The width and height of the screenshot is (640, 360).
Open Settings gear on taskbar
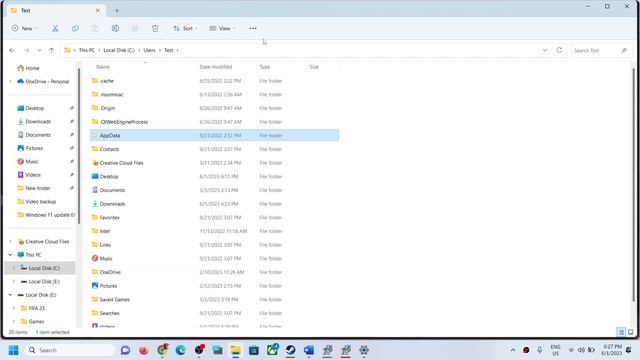point(364,350)
